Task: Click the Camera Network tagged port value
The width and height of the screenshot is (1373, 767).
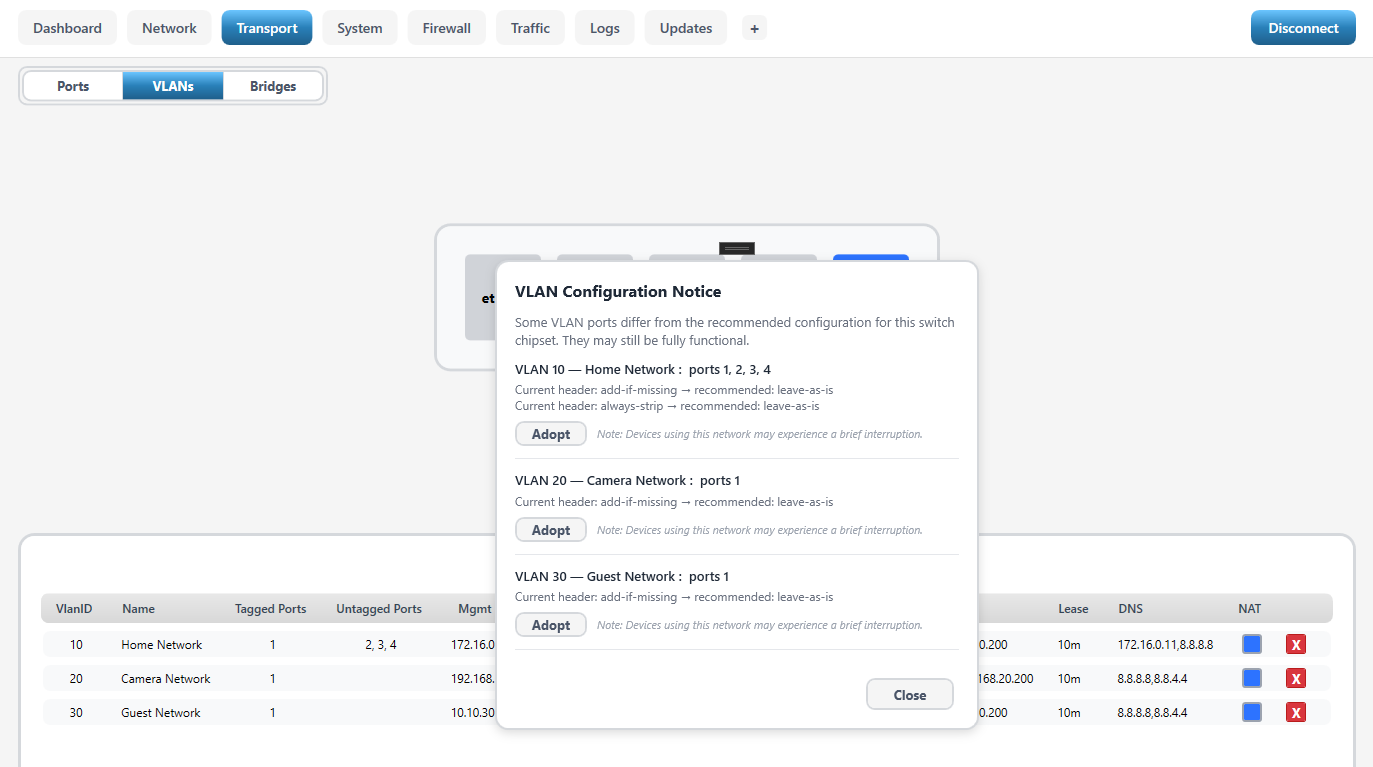Action: (272, 679)
